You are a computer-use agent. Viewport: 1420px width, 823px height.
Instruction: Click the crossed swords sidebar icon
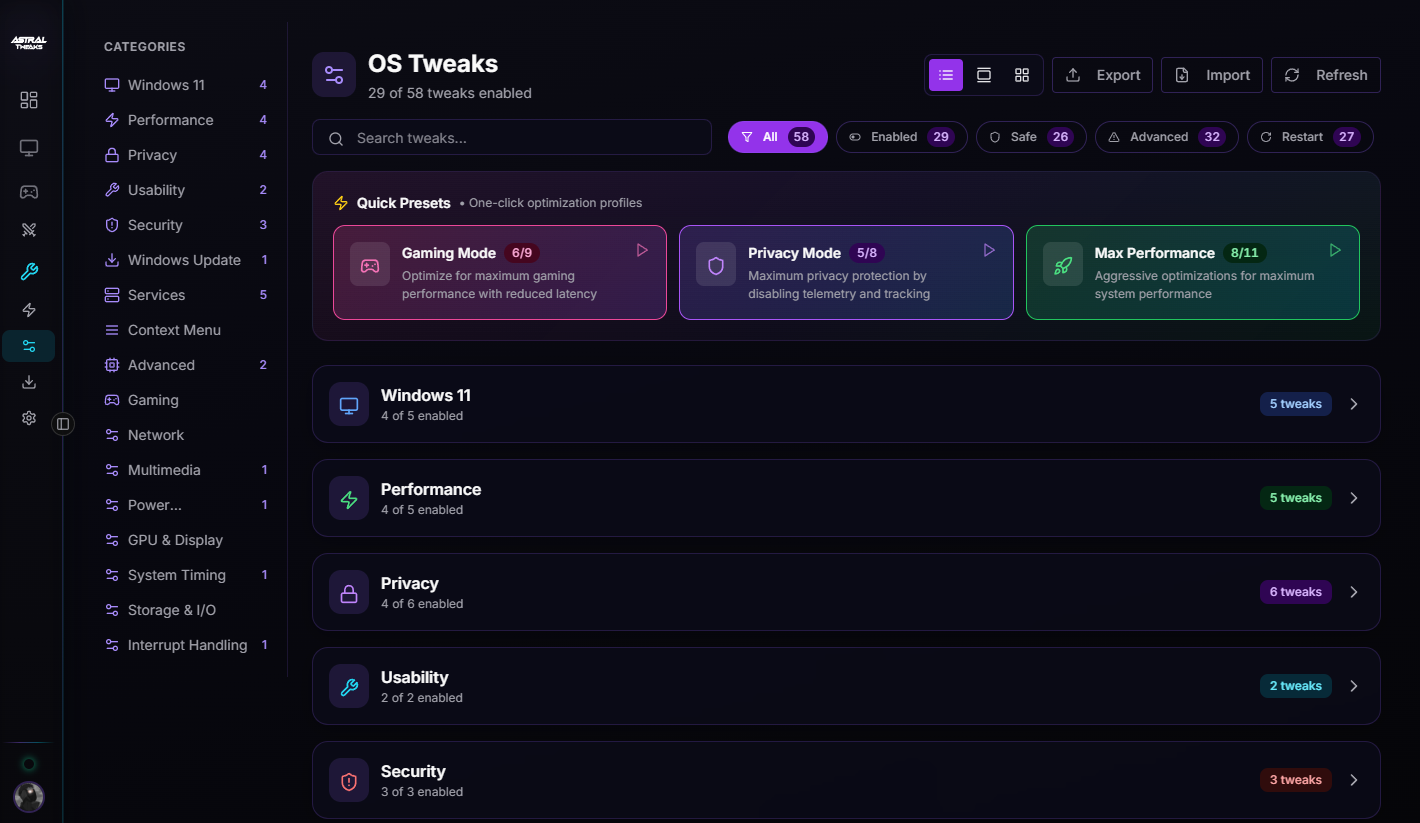tap(29, 230)
